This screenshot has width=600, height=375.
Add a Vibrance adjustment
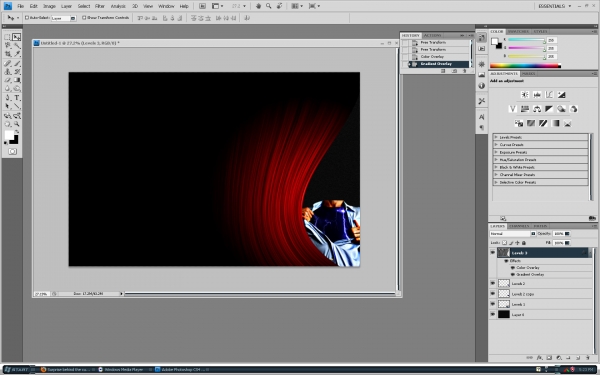coord(513,109)
